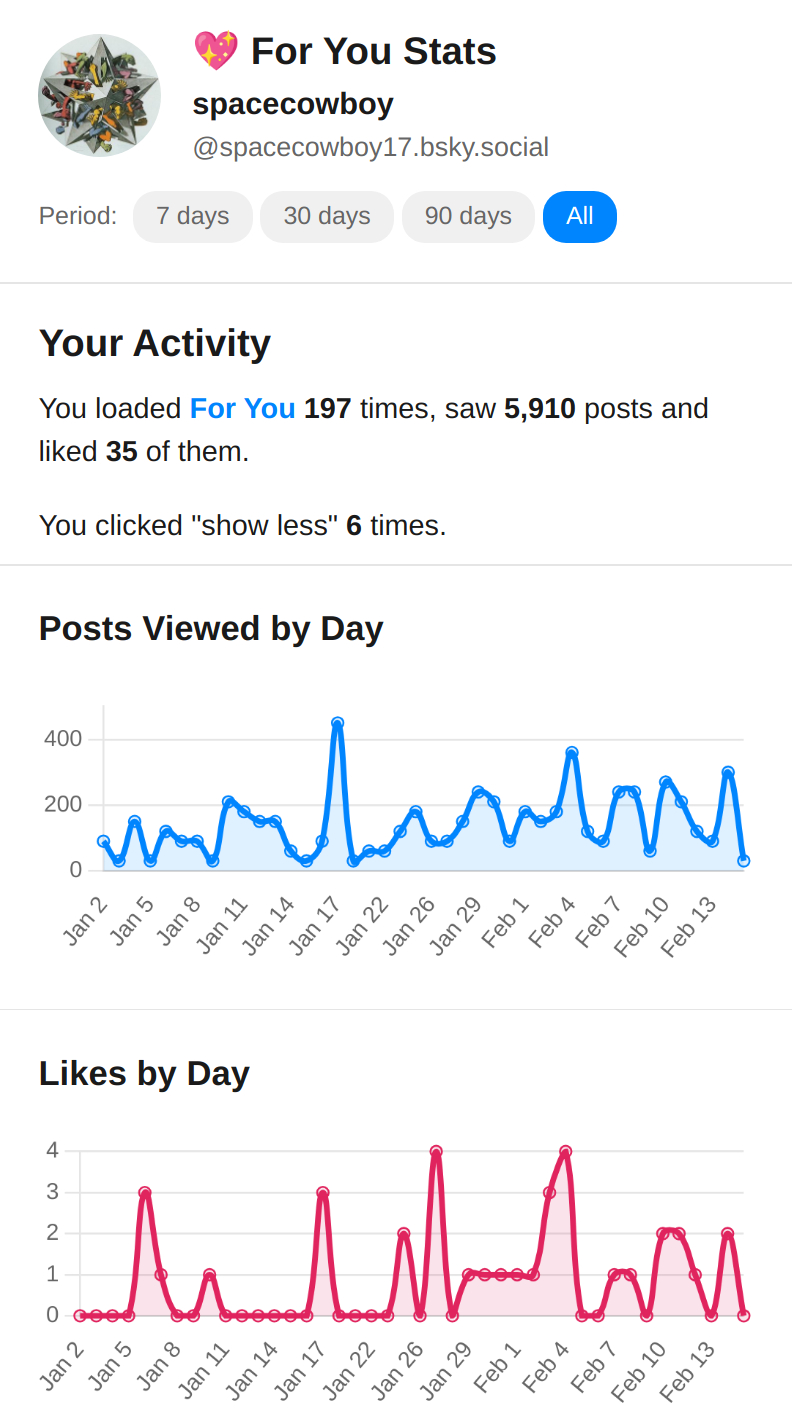The width and height of the screenshot is (792, 1426).
Task: Select the 7 days period
Action: click(192, 216)
